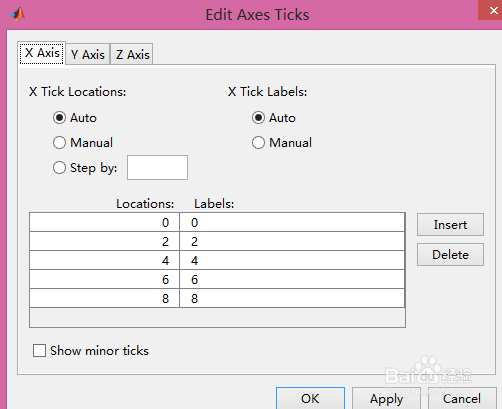Switch to the Z Axis tab
The width and height of the screenshot is (502, 409).
[132, 54]
